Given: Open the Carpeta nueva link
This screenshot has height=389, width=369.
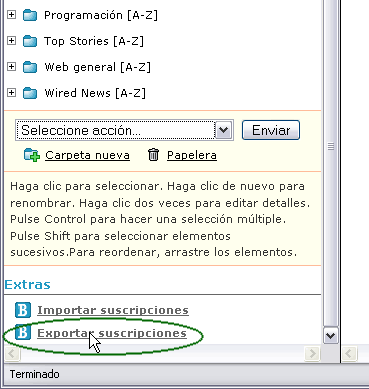Looking at the screenshot, I should tap(87, 155).
